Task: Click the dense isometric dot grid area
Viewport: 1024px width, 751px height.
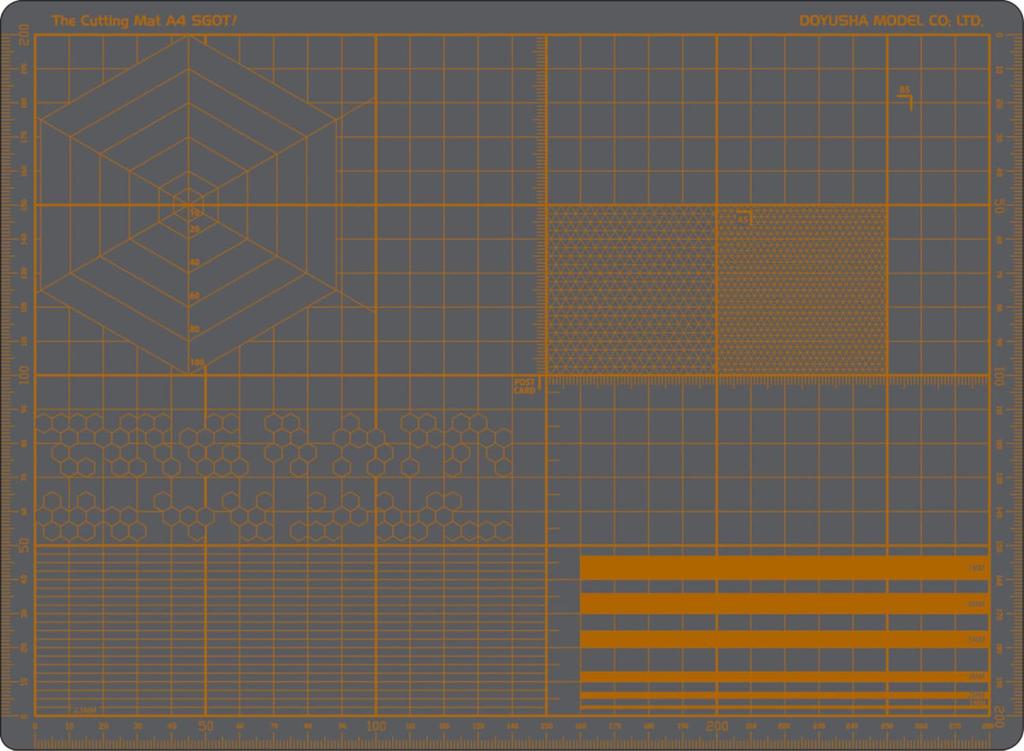Action: coord(800,290)
